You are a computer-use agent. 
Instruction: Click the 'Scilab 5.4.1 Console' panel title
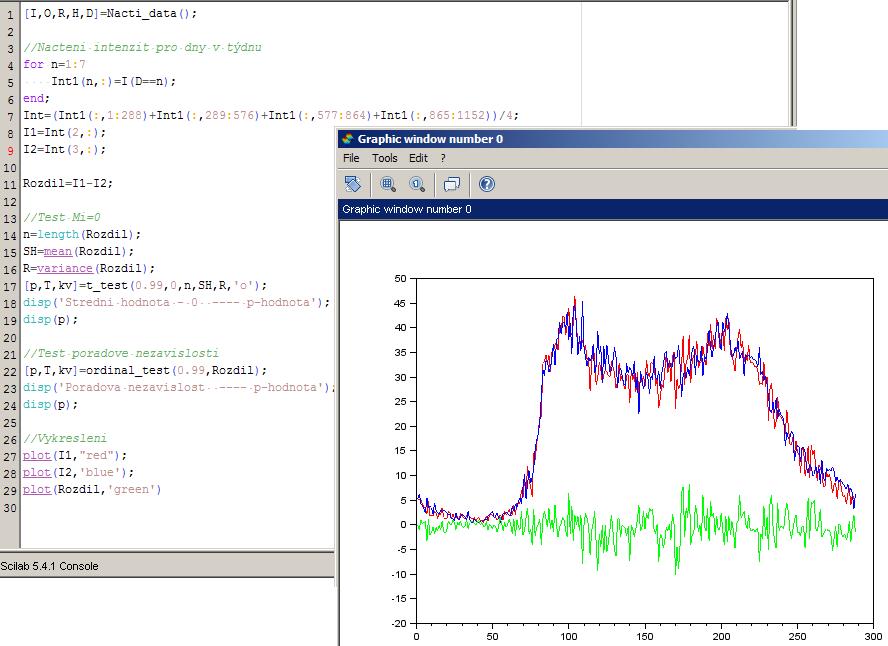(x=49, y=566)
